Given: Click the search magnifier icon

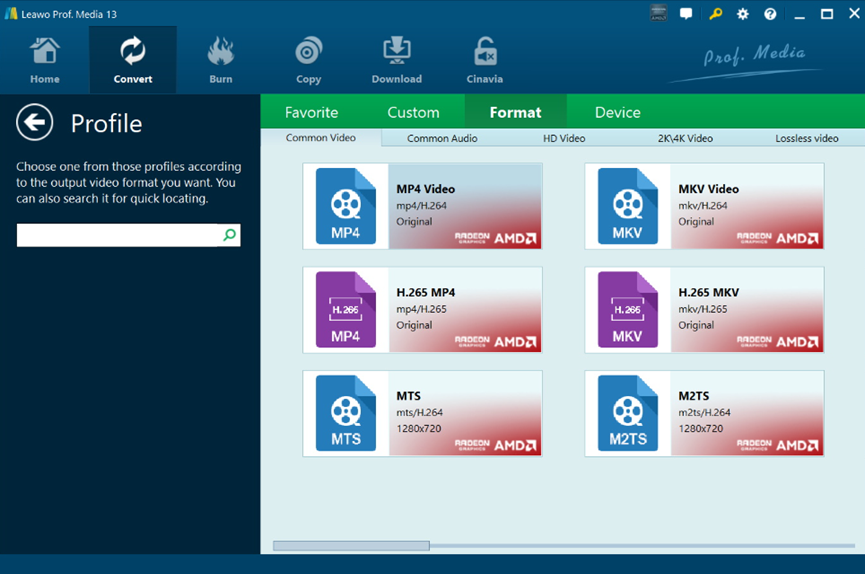Looking at the screenshot, I should coord(230,235).
